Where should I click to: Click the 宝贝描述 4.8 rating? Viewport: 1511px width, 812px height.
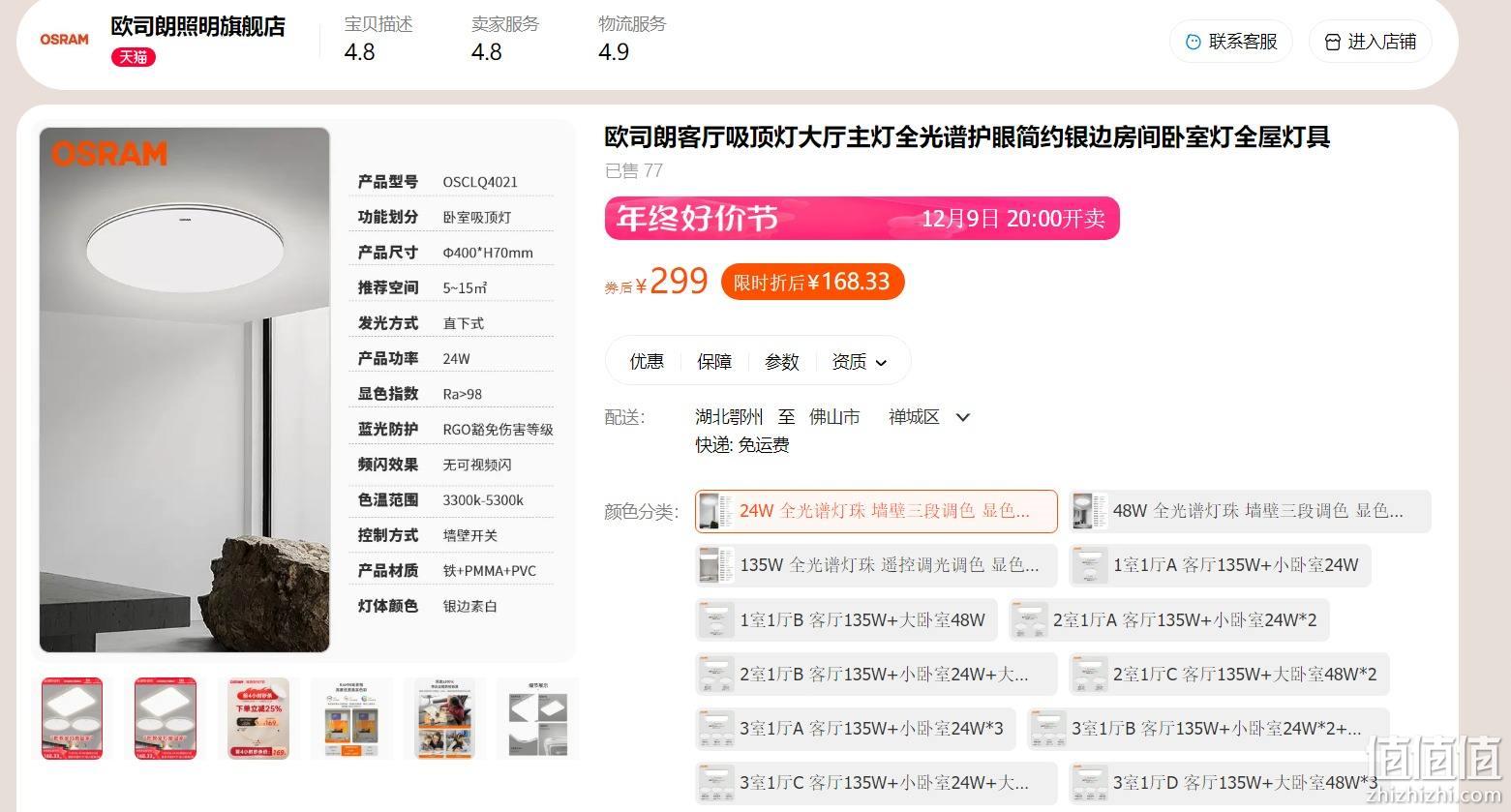click(x=378, y=39)
